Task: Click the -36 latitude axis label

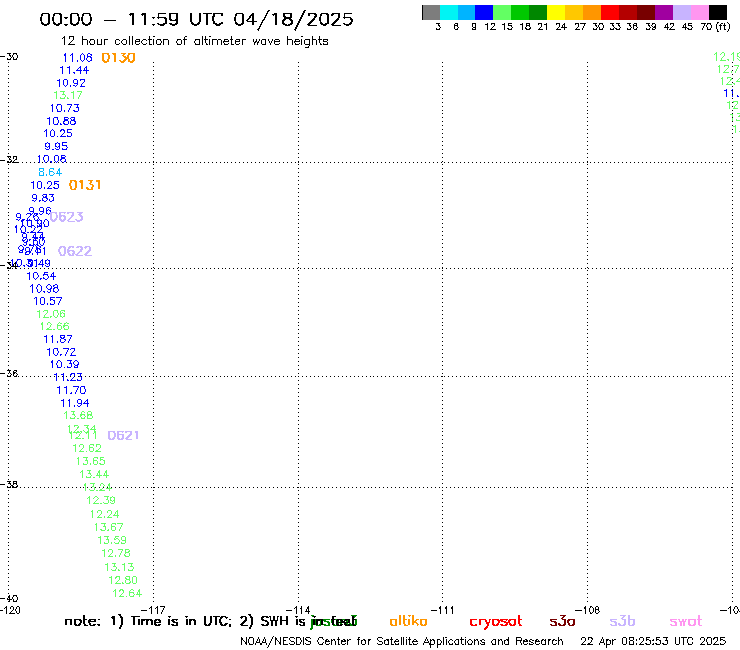Action: point(9,373)
